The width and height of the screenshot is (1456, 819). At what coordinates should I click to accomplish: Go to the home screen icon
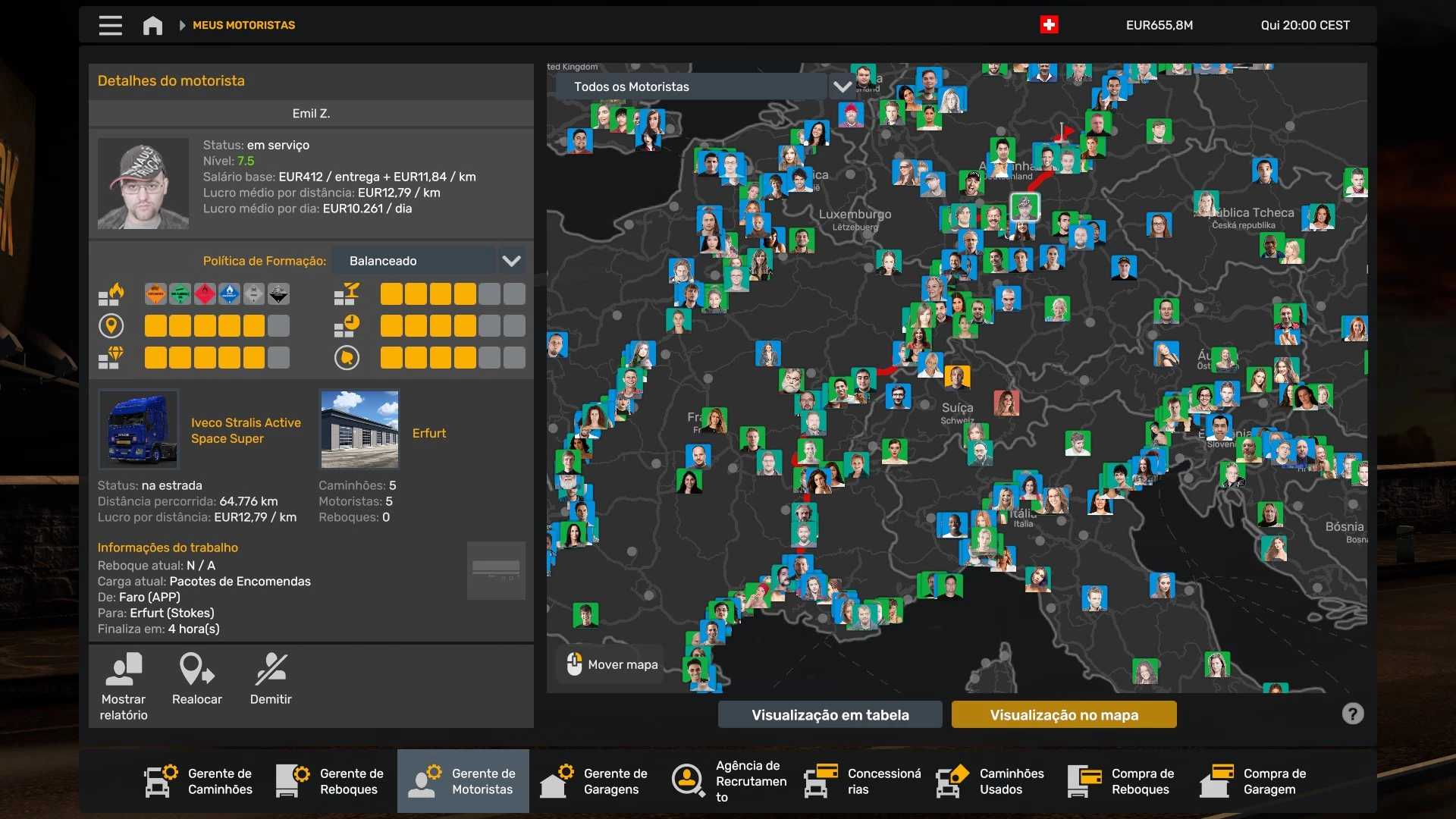(x=152, y=25)
